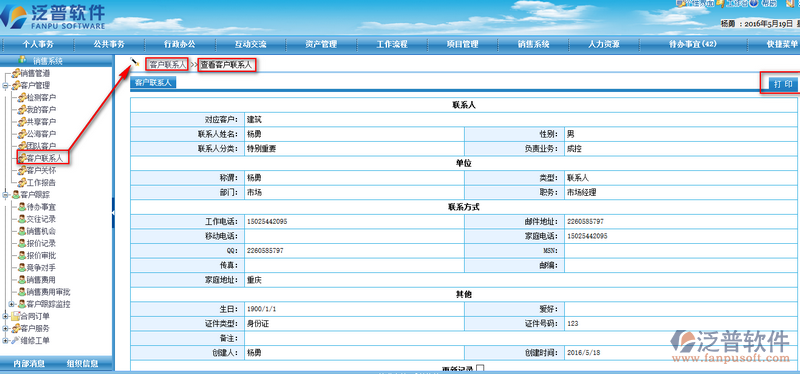This screenshot has width=800, height=374.
Task: Click the 检测客户 icon in the sidebar
Action: (x=22, y=97)
